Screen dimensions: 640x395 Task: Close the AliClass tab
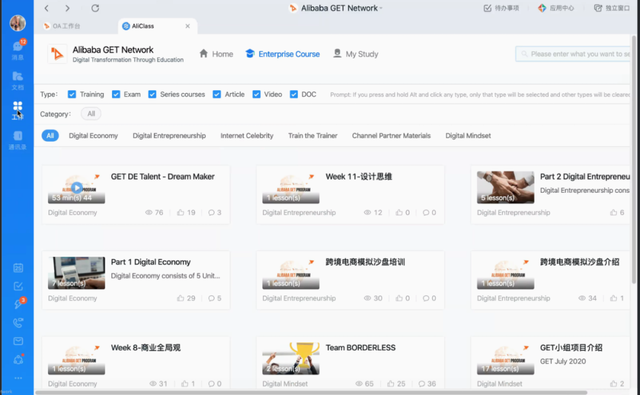click(188, 26)
